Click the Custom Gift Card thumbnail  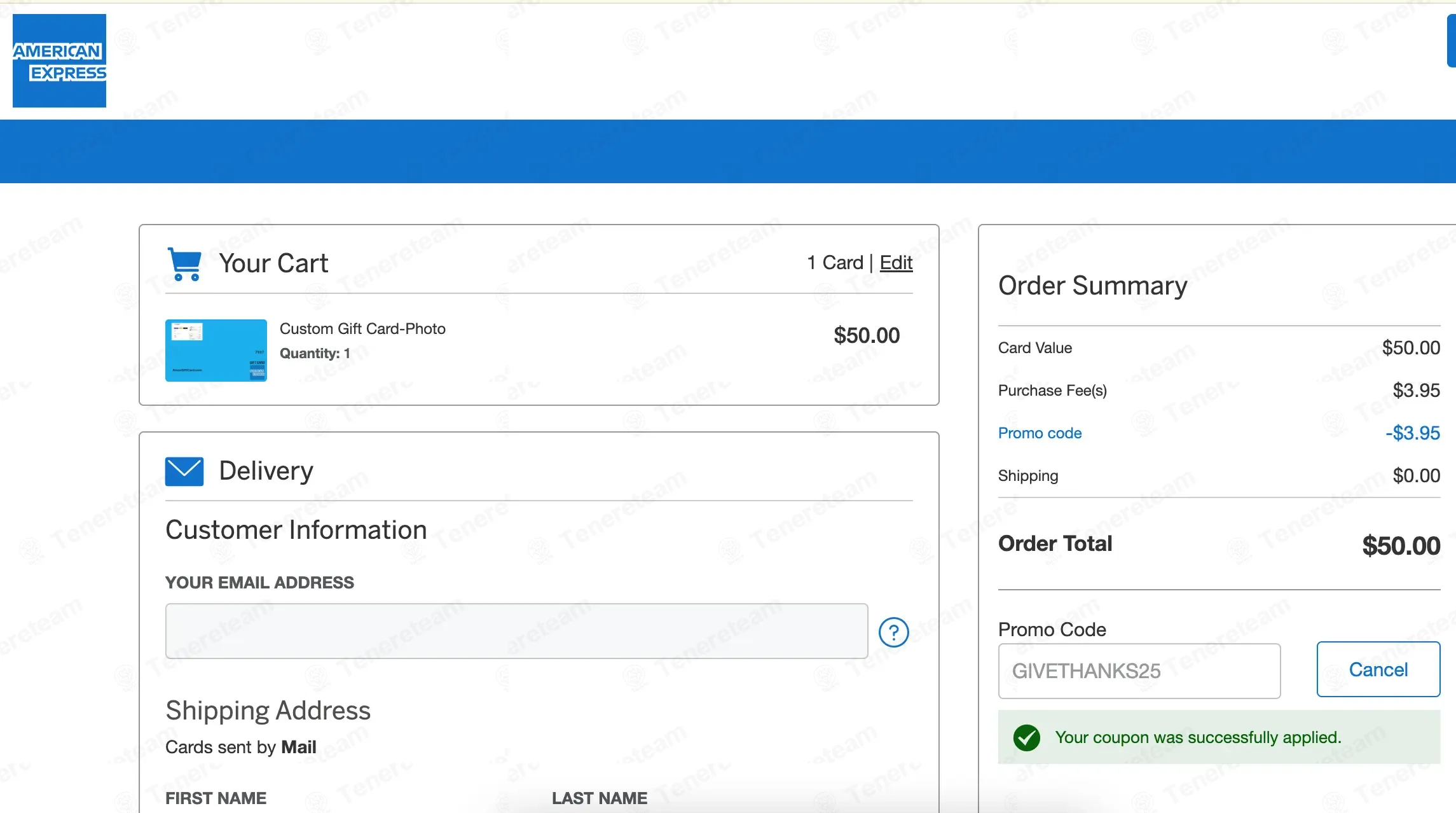click(x=216, y=351)
